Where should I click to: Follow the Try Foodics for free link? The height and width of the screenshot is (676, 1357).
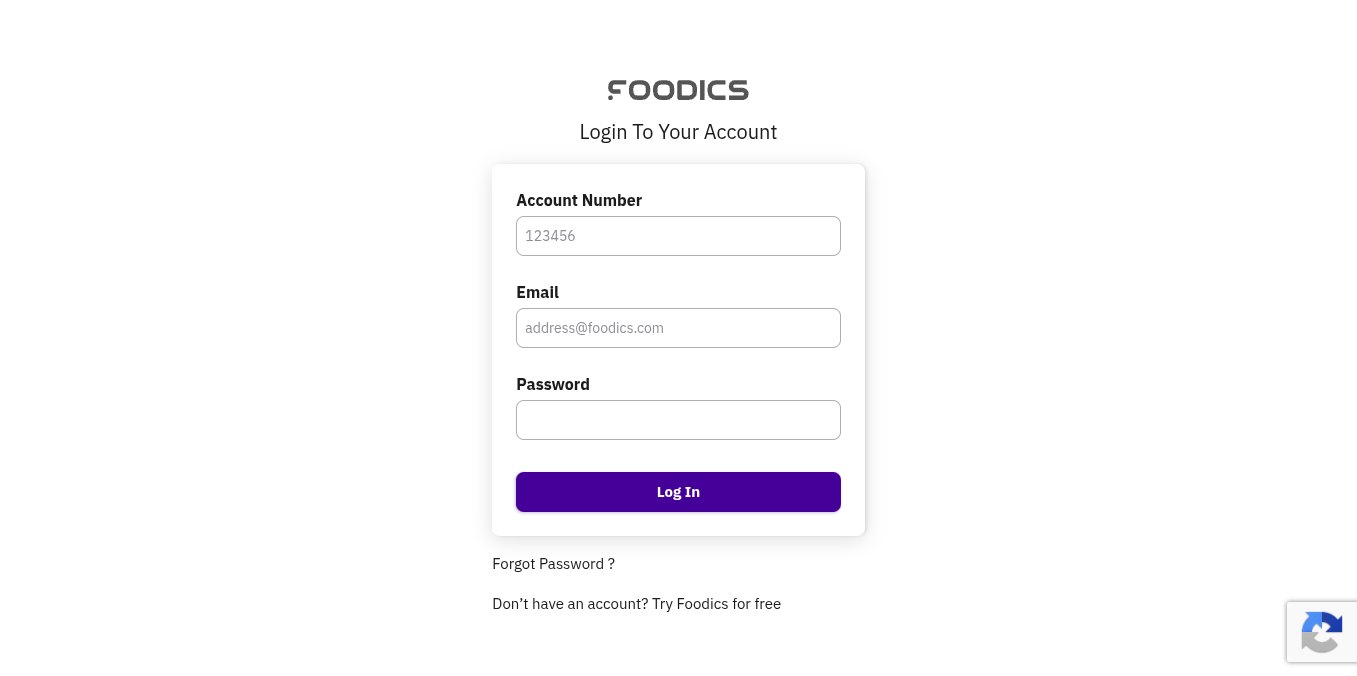716,604
